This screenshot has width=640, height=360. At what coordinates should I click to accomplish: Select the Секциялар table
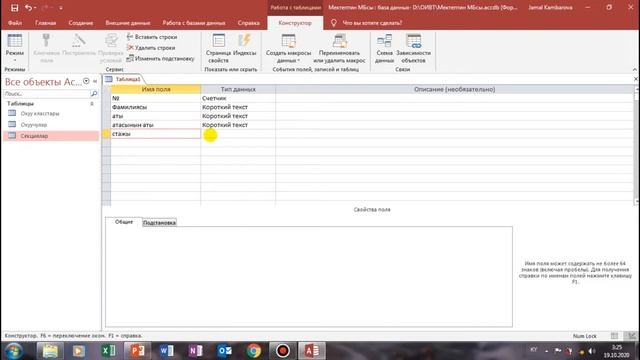tap(51, 136)
